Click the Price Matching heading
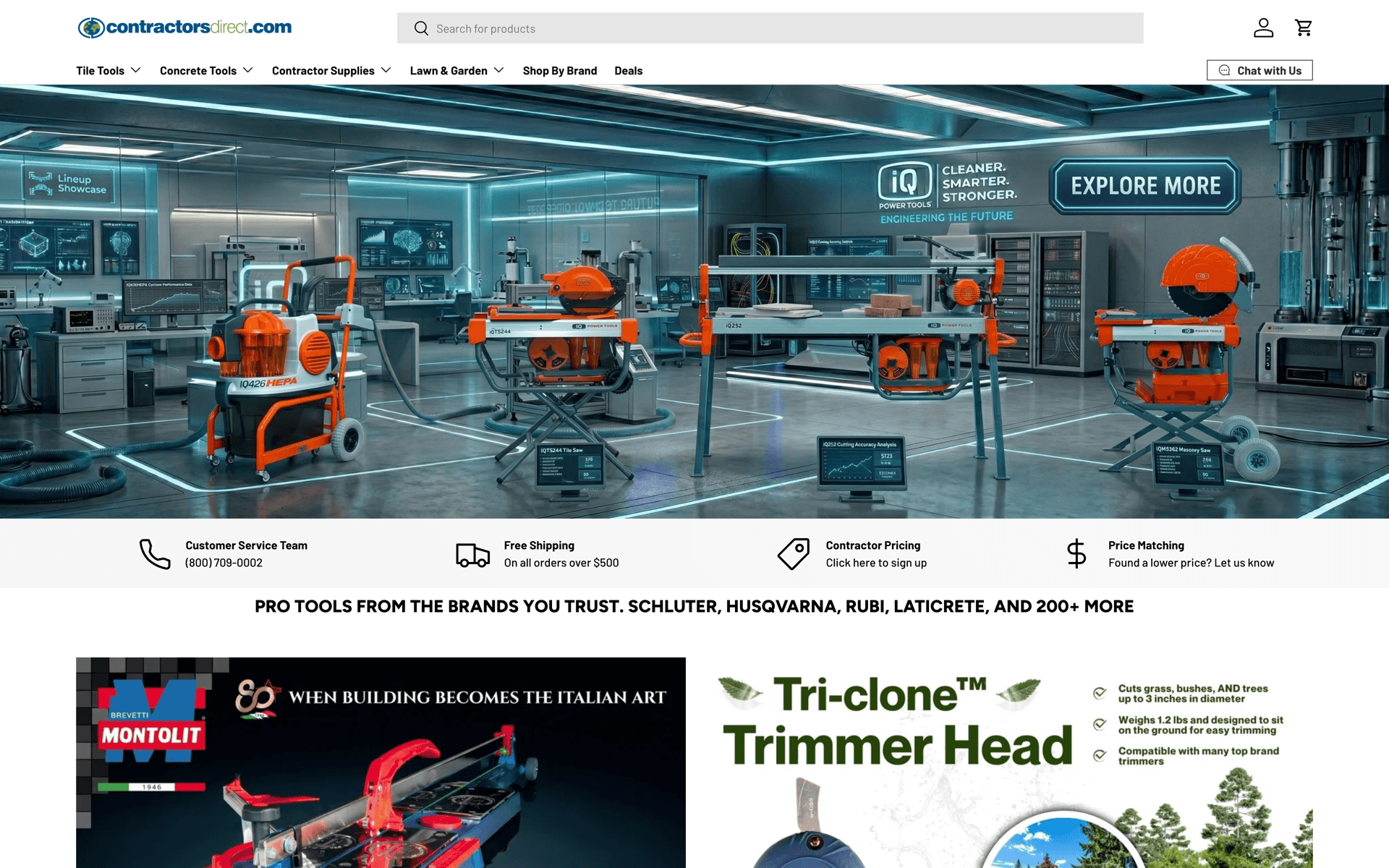 (1146, 545)
